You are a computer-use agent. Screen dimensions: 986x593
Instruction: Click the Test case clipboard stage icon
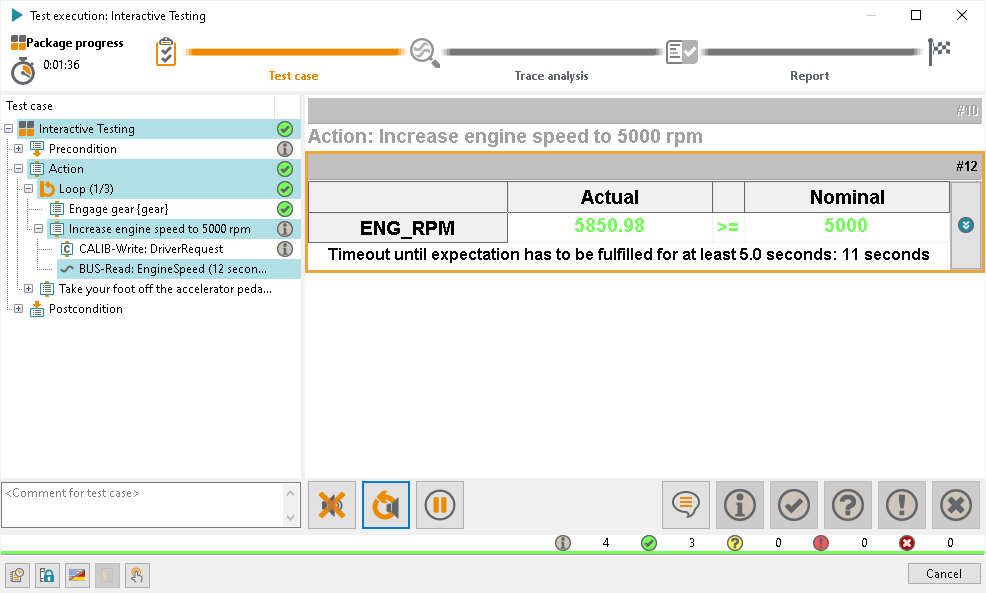point(166,52)
